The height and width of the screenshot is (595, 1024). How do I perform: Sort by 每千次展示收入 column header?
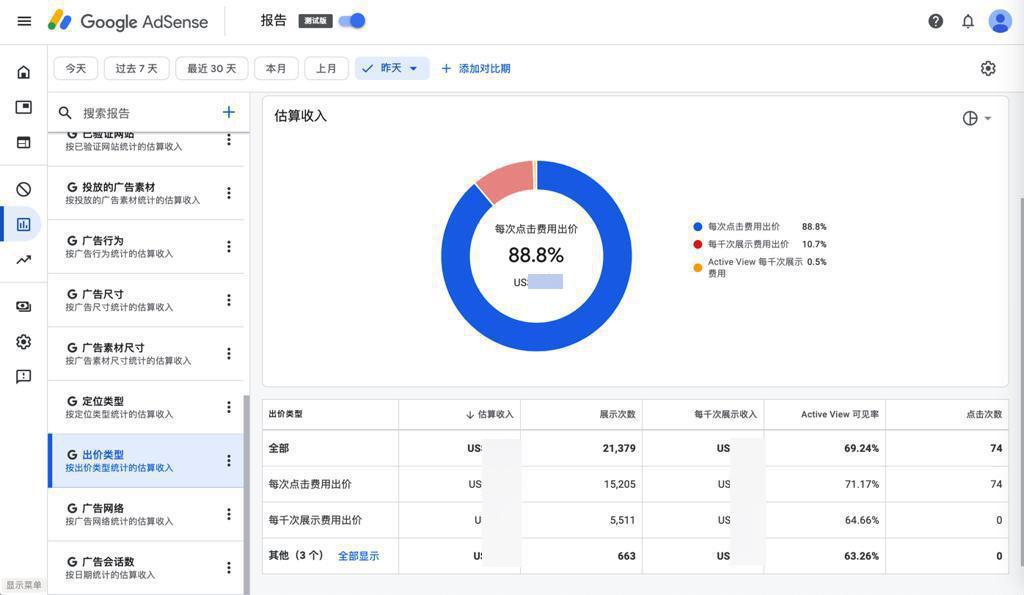tap(725, 414)
